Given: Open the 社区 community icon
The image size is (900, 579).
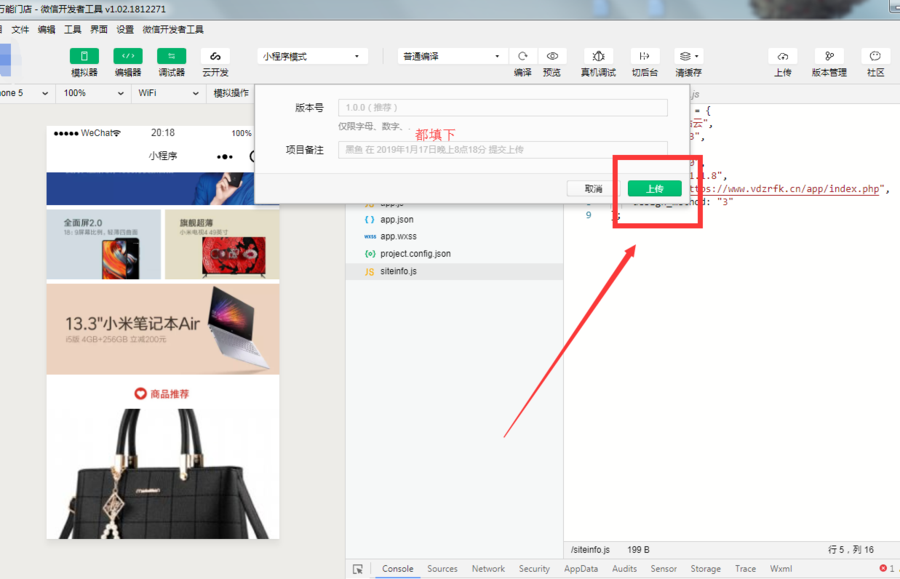Looking at the screenshot, I should point(875,56).
